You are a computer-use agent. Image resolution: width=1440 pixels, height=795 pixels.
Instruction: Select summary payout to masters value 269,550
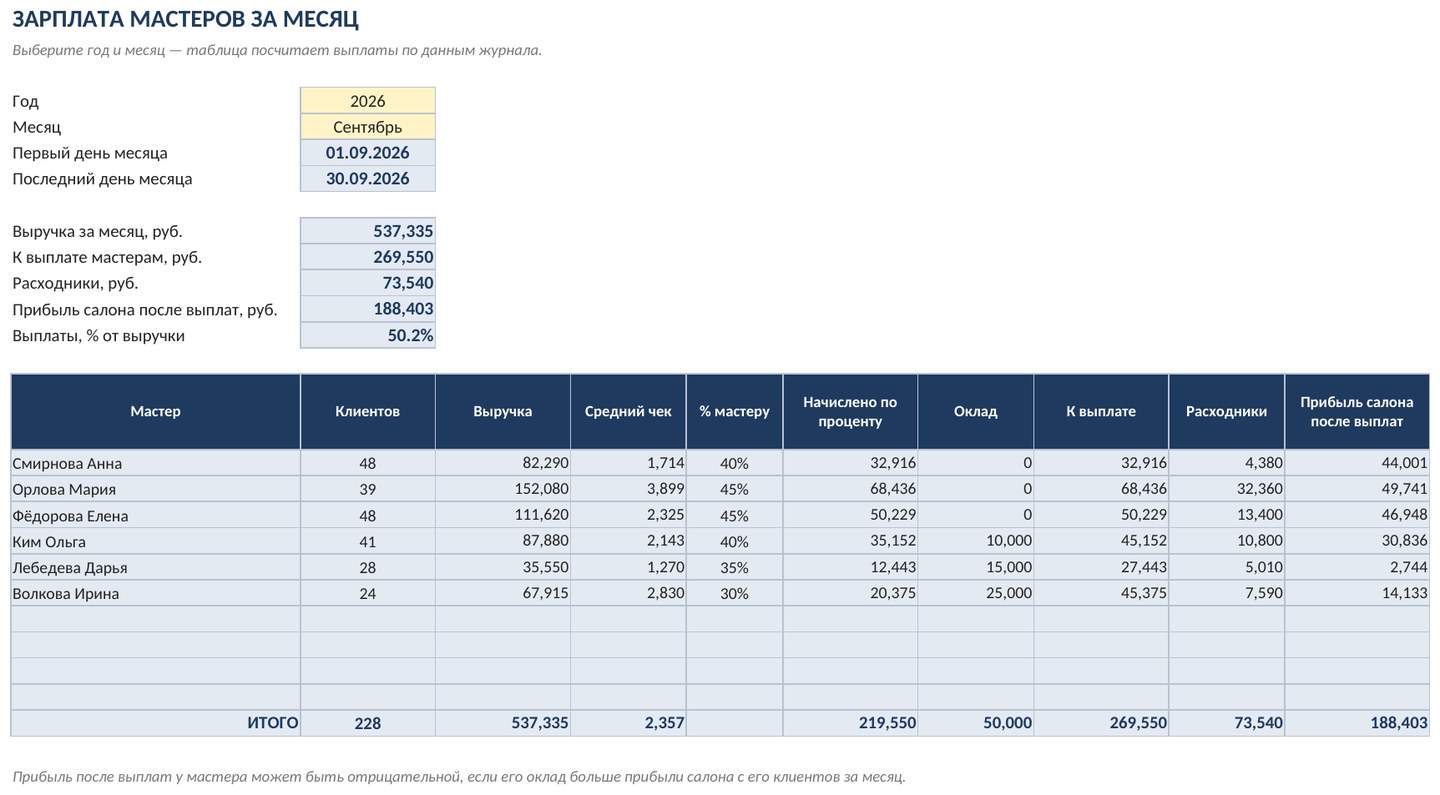(x=368, y=257)
